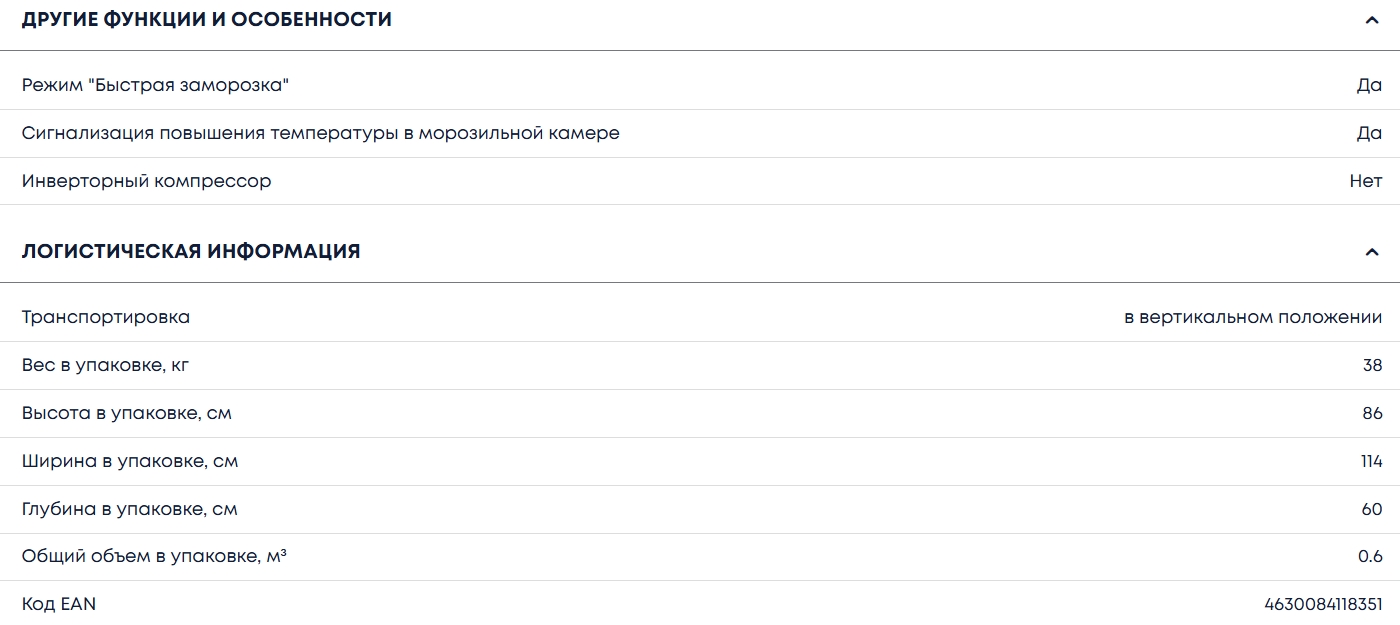
Task: Click the "Ширина в упаковке, см" label
Action: [x=130, y=461]
